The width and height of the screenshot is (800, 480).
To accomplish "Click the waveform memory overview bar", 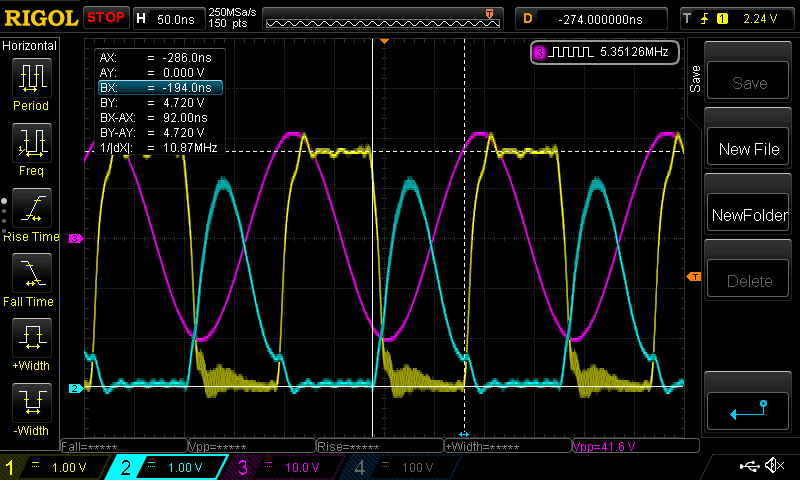I will coord(383,18).
